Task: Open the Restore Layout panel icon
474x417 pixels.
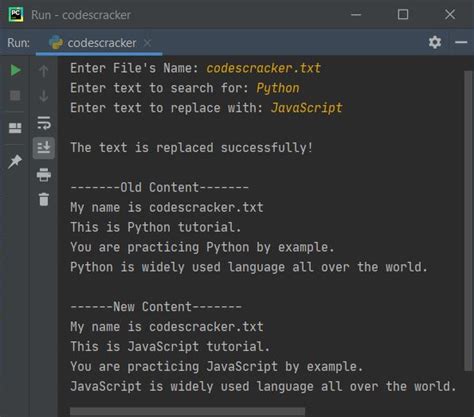Action: pos(15,128)
